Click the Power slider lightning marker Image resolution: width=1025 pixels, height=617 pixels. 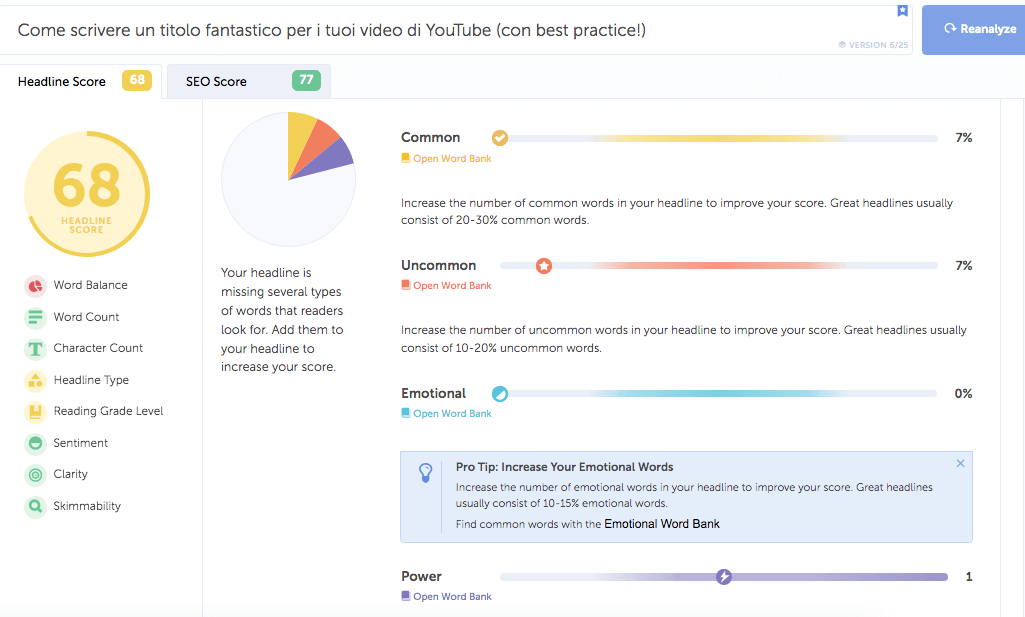[x=724, y=577]
